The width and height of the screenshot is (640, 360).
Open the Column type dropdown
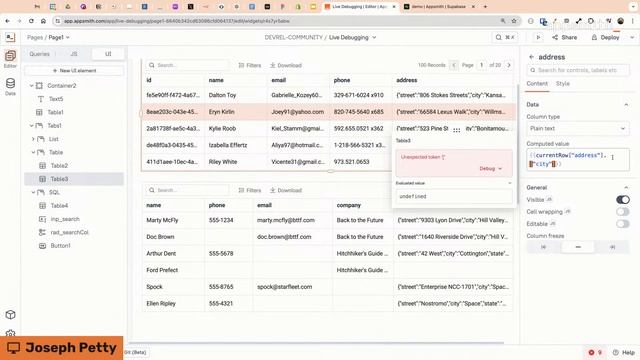click(x=578, y=129)
